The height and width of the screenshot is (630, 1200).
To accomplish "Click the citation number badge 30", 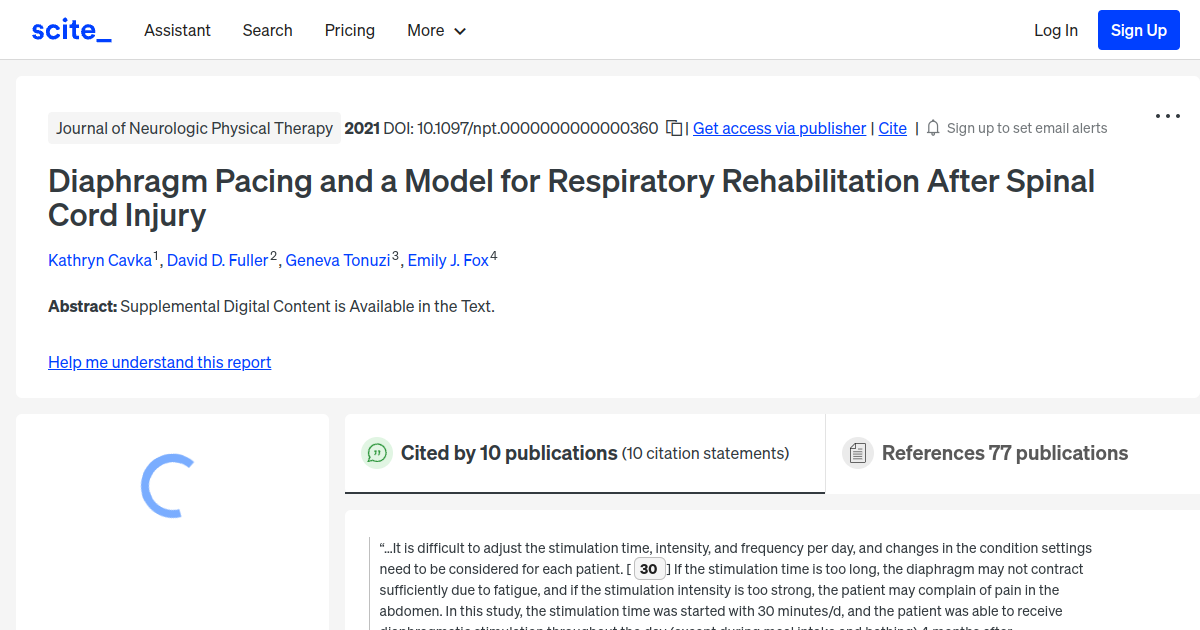I will [x=649, y=568].
